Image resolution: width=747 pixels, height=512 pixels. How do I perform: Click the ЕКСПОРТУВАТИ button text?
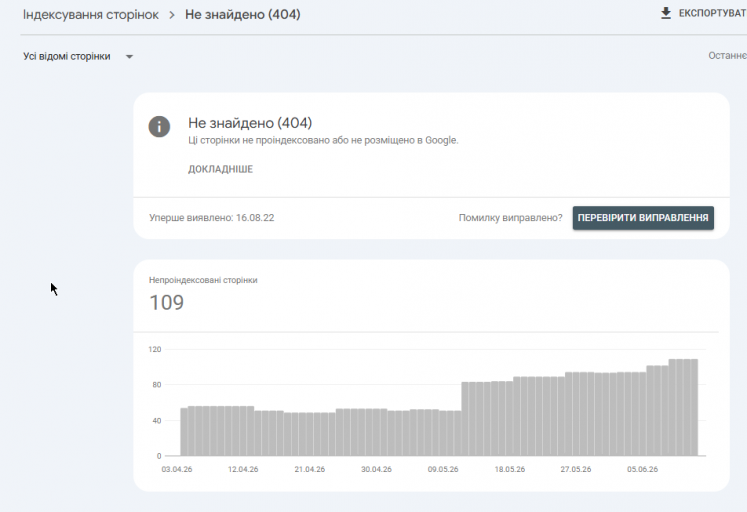point(713,13)
